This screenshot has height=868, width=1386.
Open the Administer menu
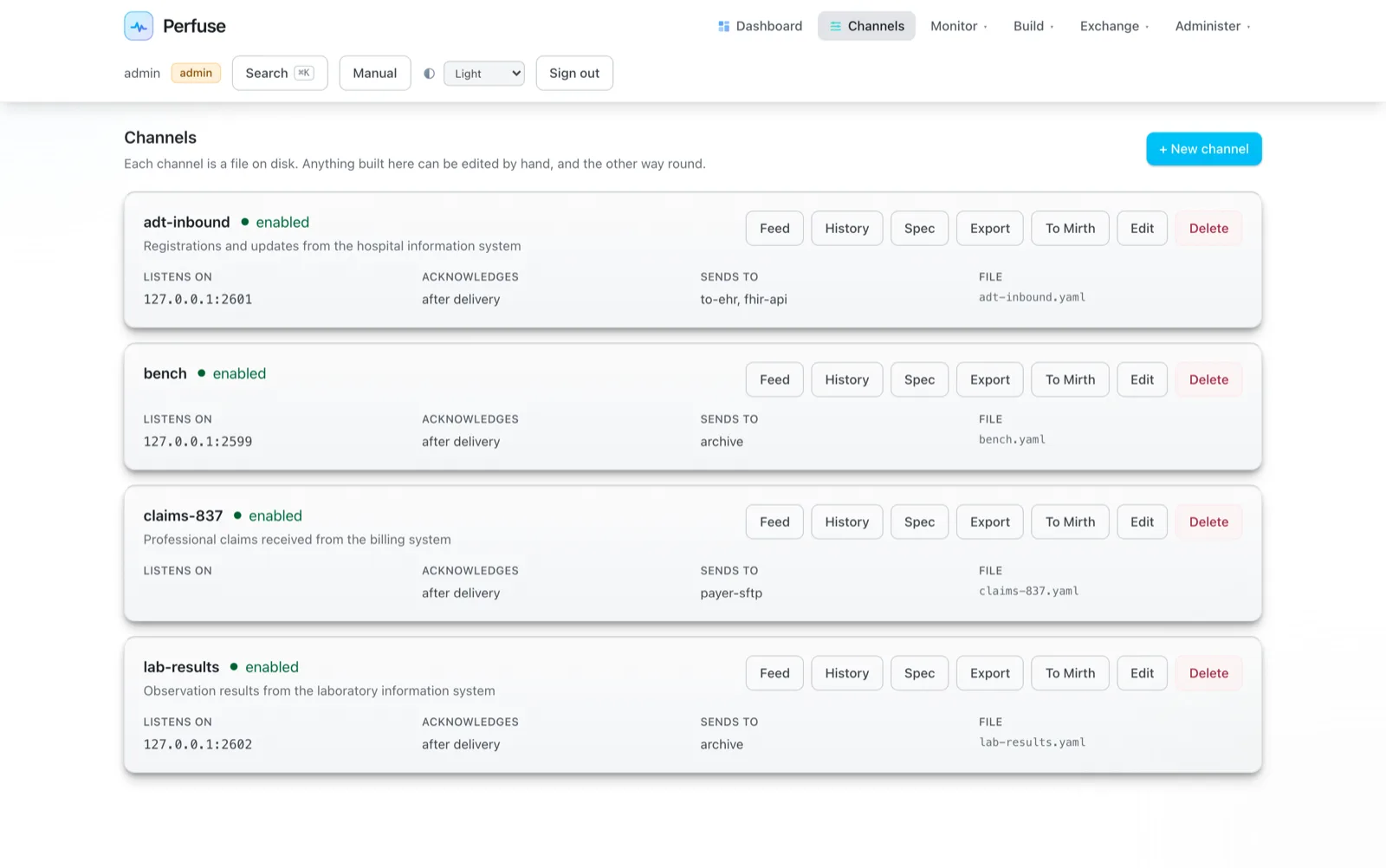pos(1213,26)
